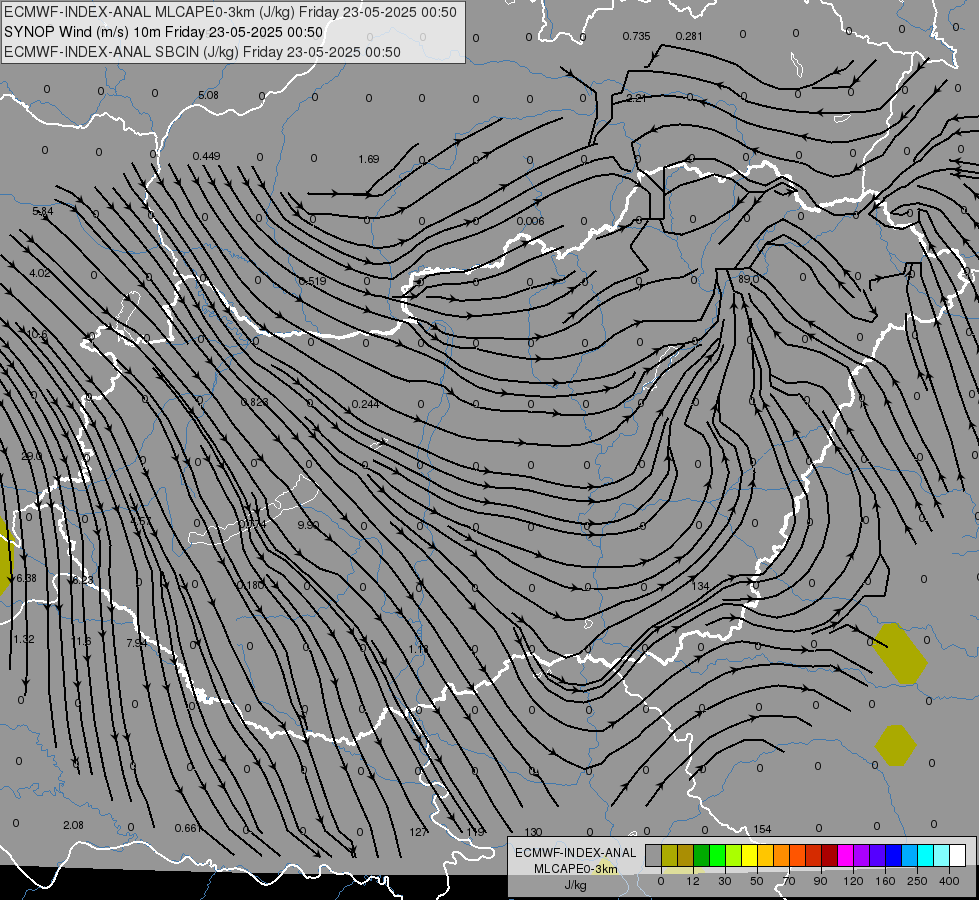
Task: Click the map value 10.6
Action: pyautogui.click(x=36, y=335)
